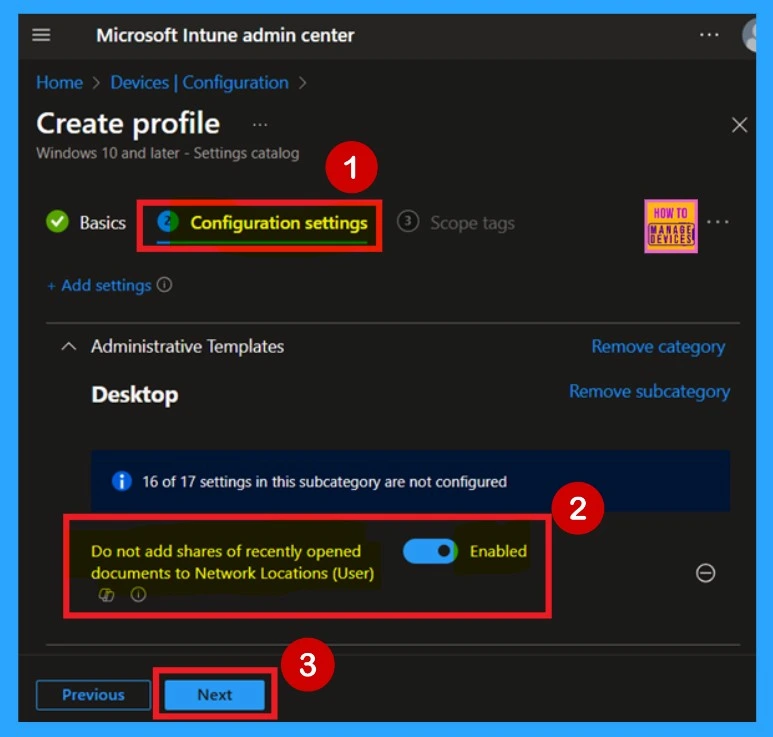Click the Scope tags step number circle
773x737 pixels.
(x=408, y=221)
